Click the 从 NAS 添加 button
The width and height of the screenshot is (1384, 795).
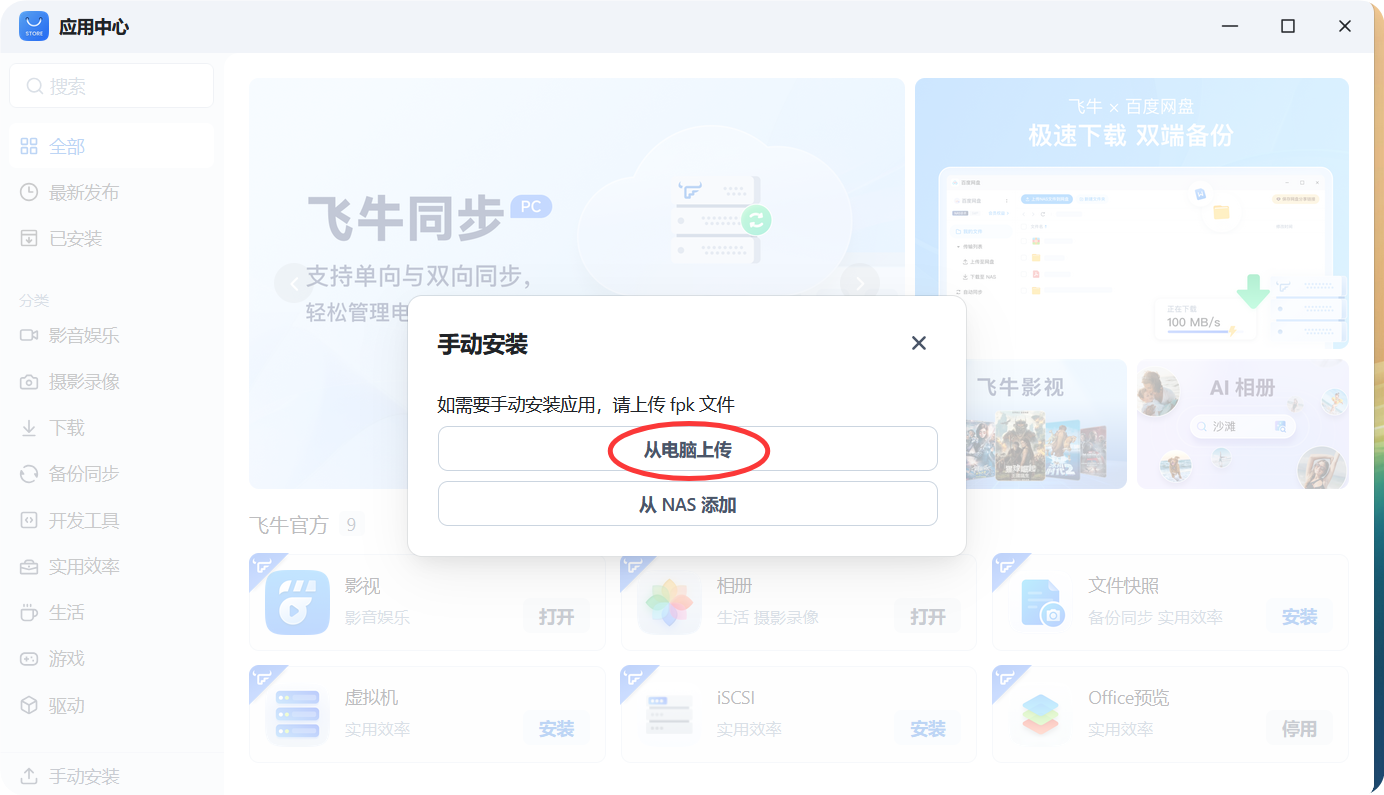pos(687,503)
